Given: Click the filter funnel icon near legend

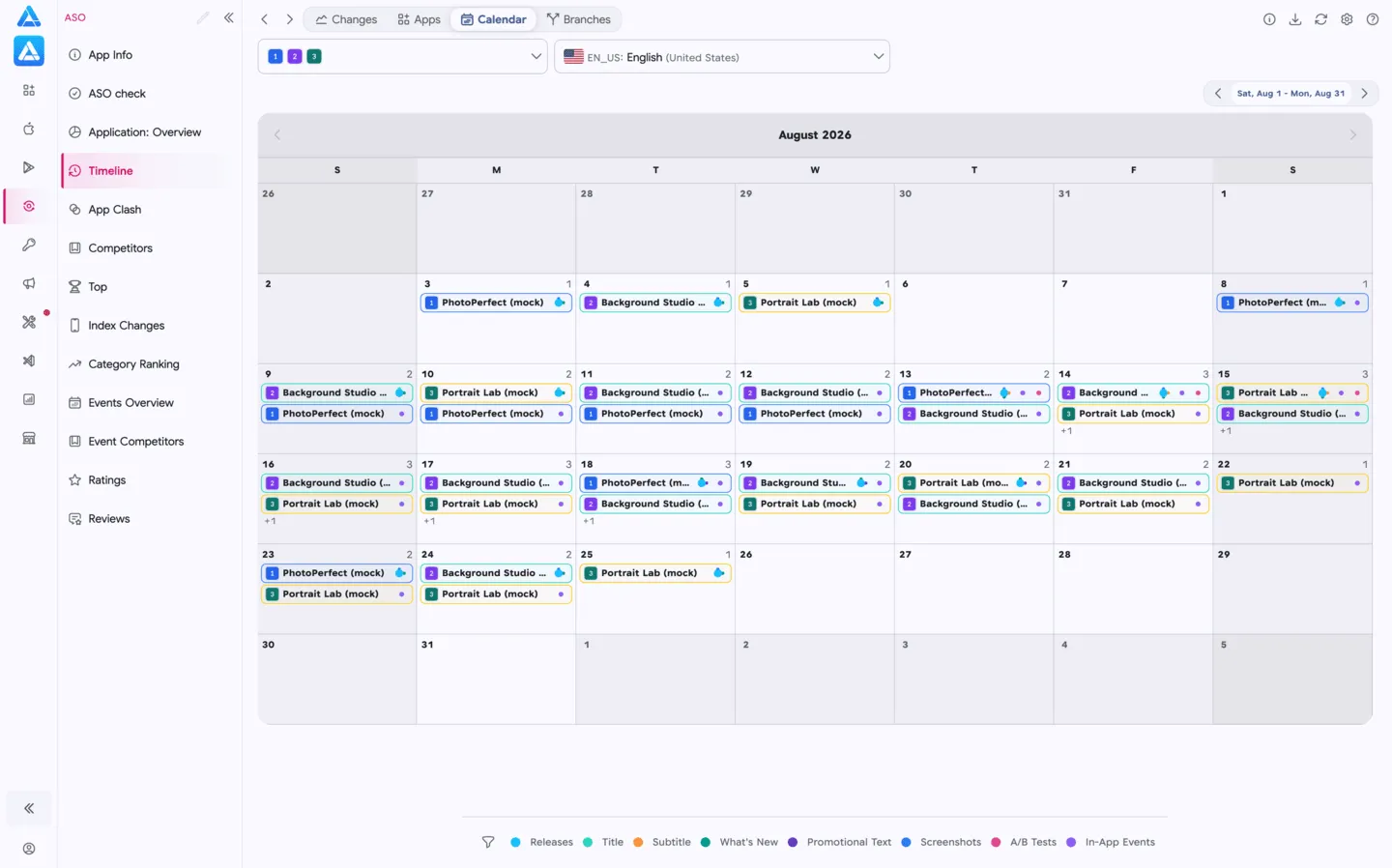Looking at the screenshot, I should pyautogui.click(x=488, y=842).
